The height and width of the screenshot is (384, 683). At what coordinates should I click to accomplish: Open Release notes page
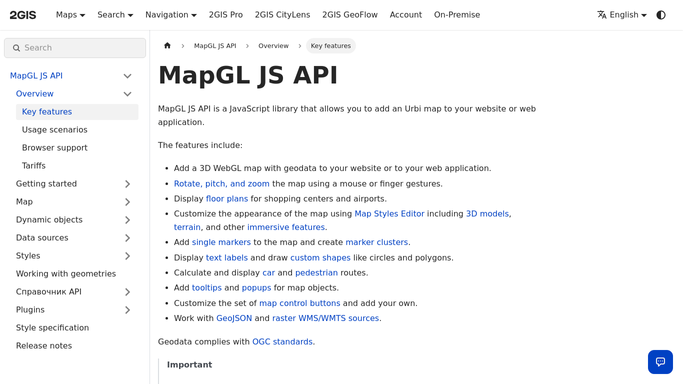point(44,346)
